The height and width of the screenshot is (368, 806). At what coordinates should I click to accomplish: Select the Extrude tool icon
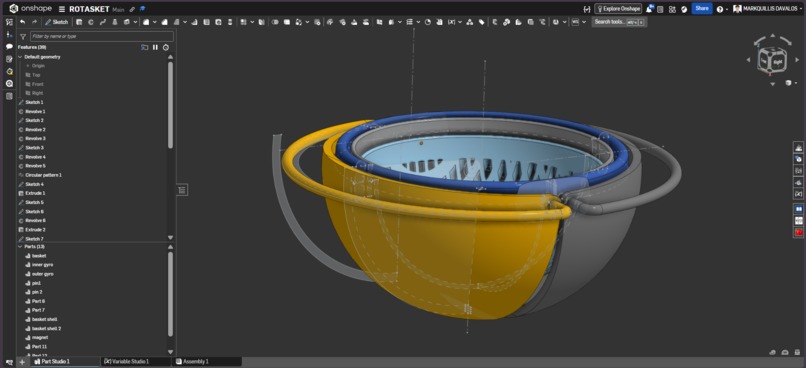pos(79,22)
